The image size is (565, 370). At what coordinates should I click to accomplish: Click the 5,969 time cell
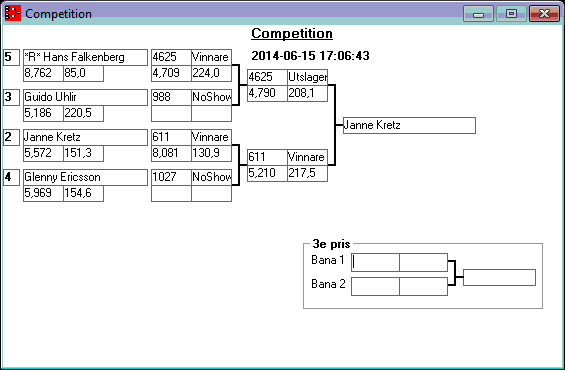pos(43,193)
